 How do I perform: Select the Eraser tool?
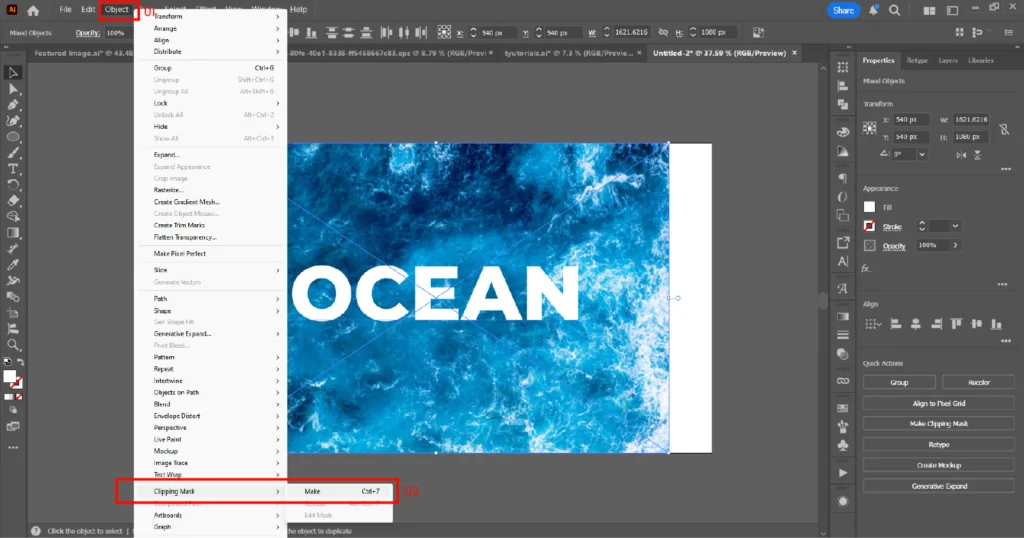tap(13, 201)
